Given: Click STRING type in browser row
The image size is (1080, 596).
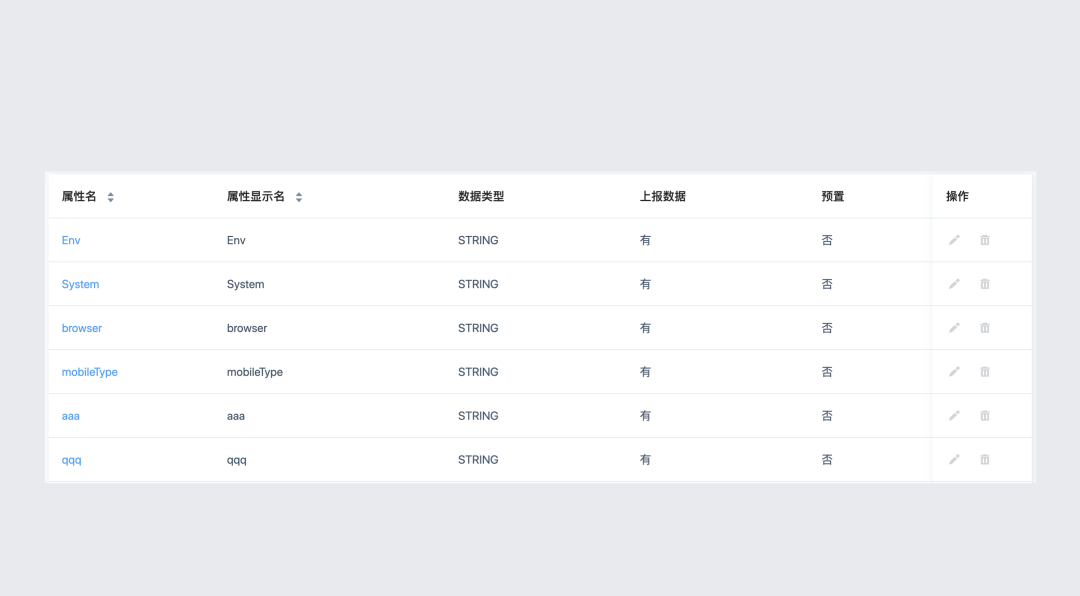Looking at the screenshot, I should coord(478,328).
